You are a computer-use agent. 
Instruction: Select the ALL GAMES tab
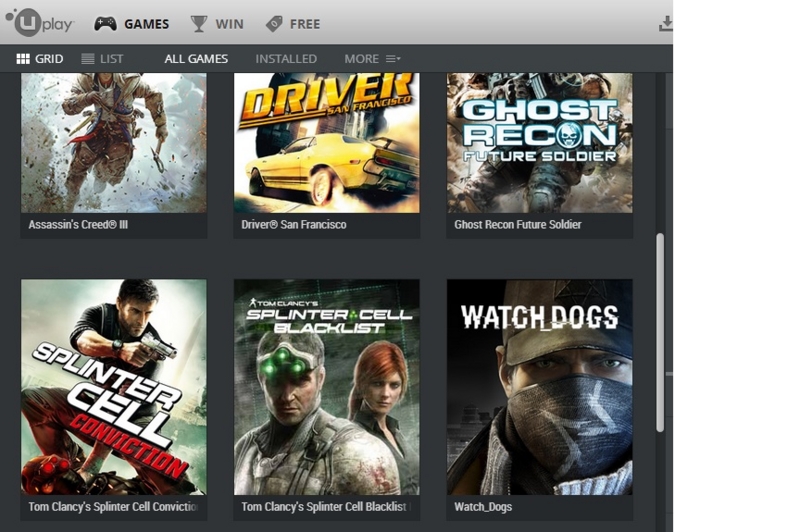pos(196,59)
